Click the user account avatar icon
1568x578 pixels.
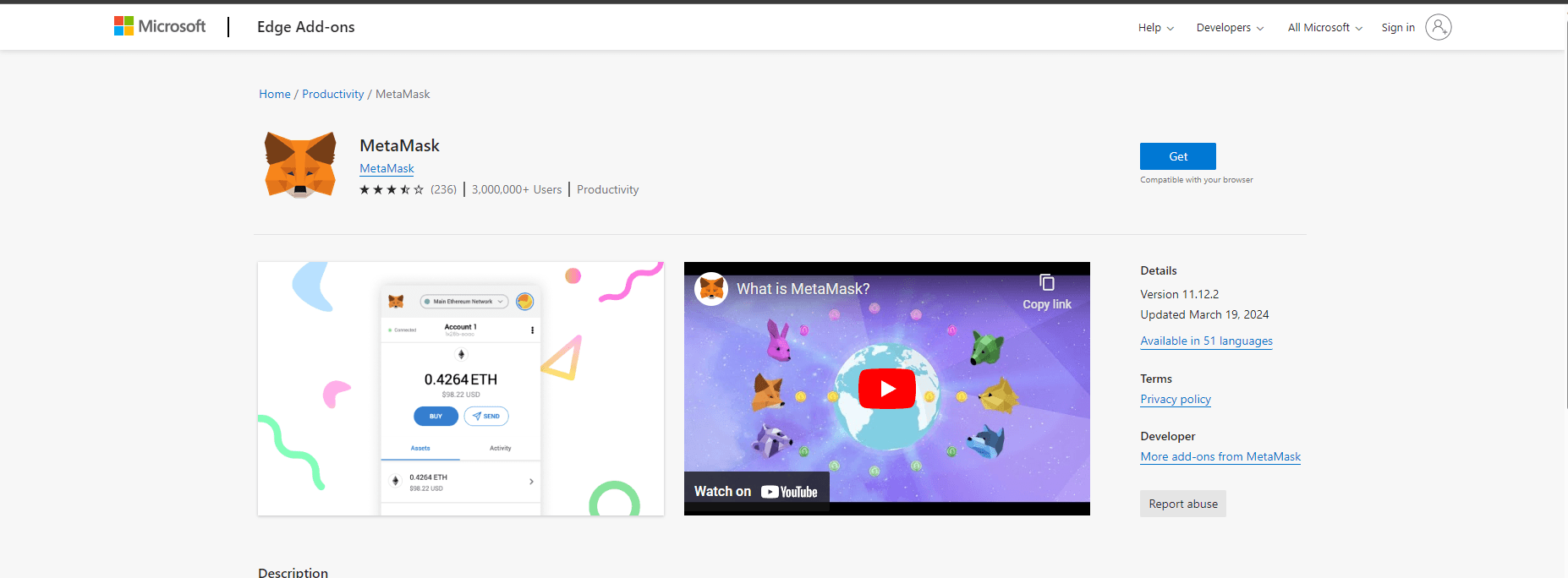tap(1438, 28)
